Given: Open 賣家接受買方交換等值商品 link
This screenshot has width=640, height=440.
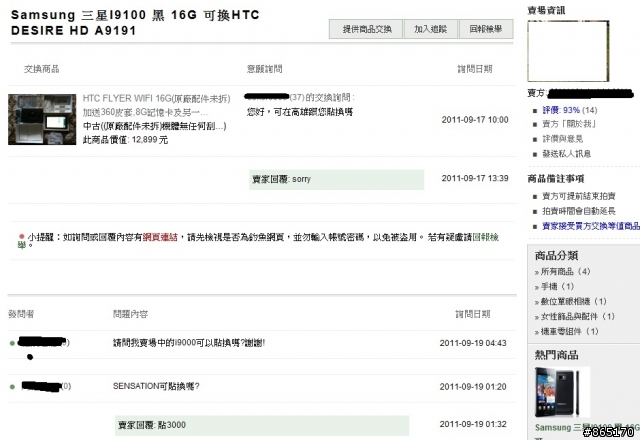Looking at the screenshot, I should pyautogui.click(x=591, y=226).
